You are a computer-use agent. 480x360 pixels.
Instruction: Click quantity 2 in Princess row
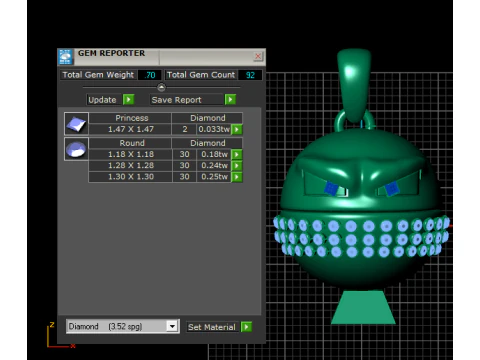184,129
